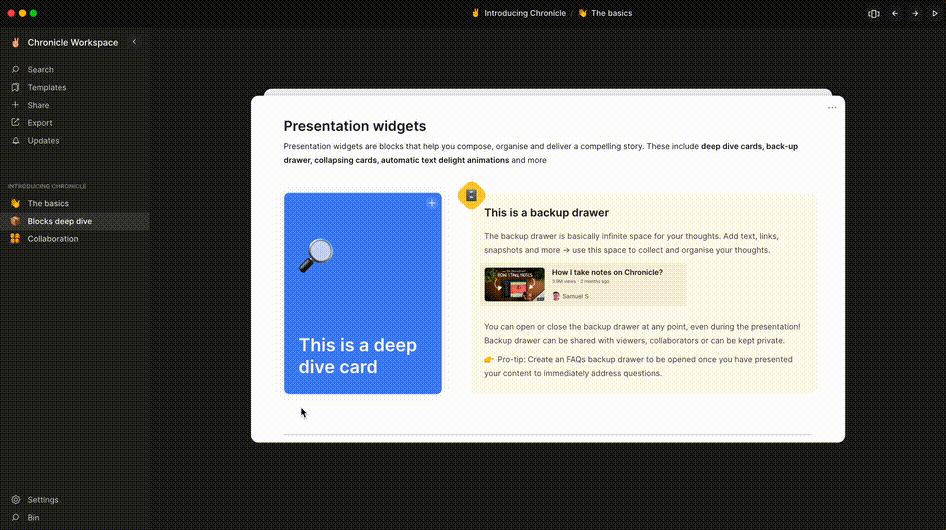Click the Search magnifier icon in sidebar

tap(16, 69)
